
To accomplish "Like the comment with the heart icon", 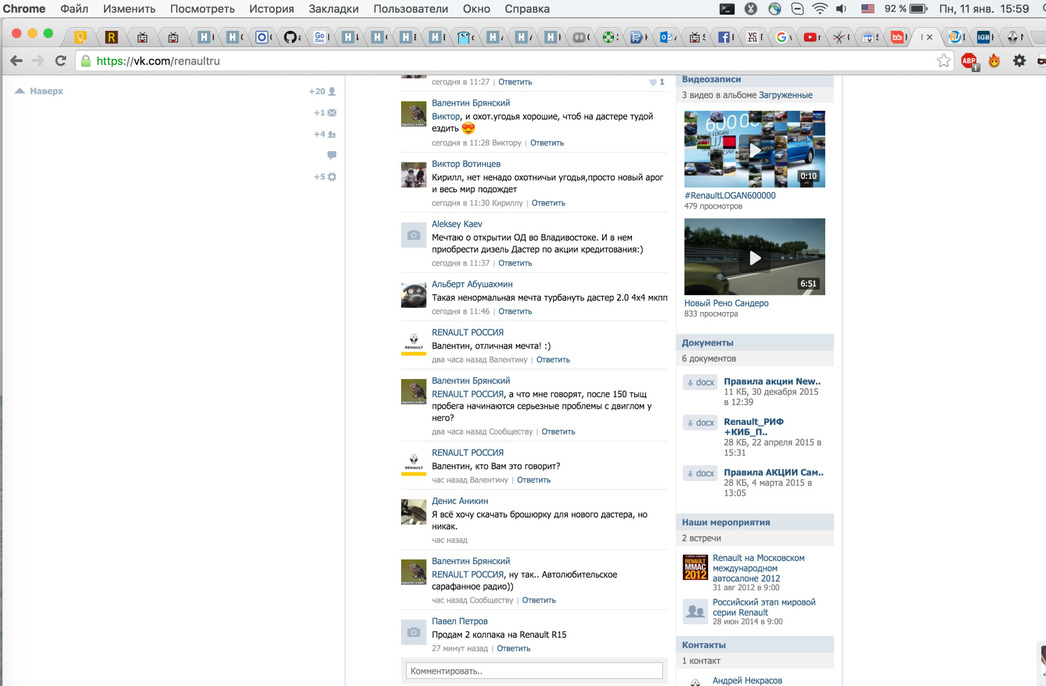I will click(654, 82).
